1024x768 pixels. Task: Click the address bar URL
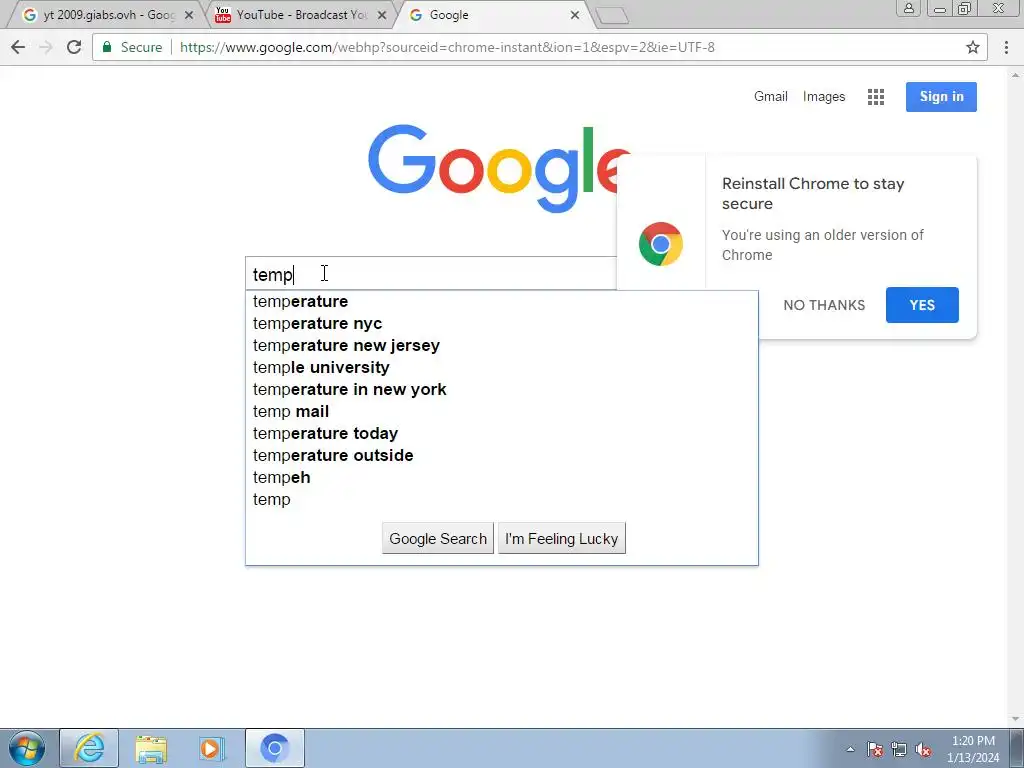(447, 47)
